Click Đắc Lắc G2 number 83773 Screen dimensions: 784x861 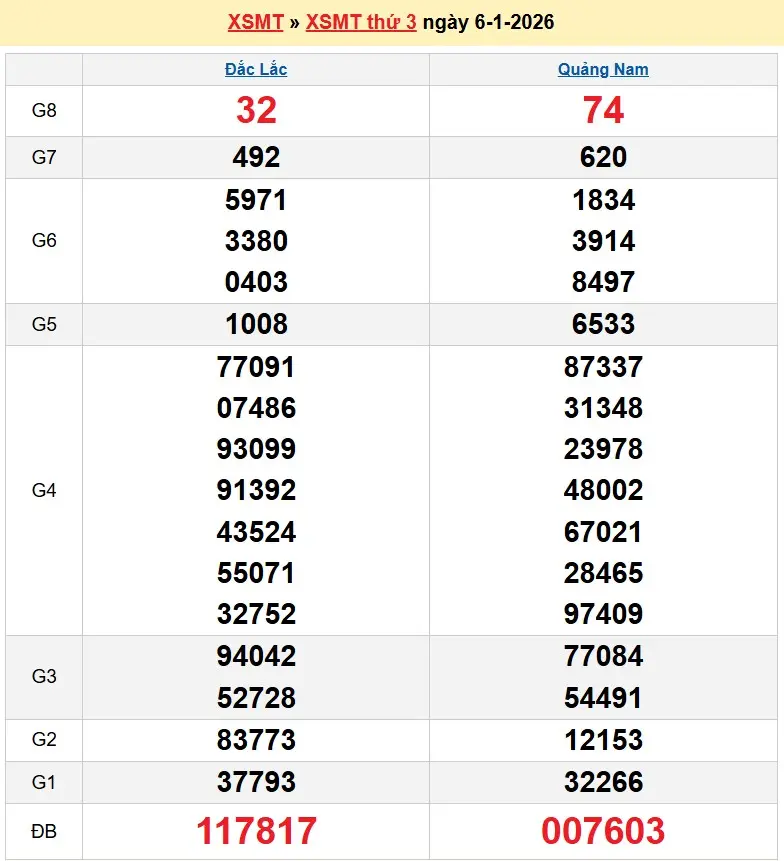pyautogui.click(x=256, y=740)
